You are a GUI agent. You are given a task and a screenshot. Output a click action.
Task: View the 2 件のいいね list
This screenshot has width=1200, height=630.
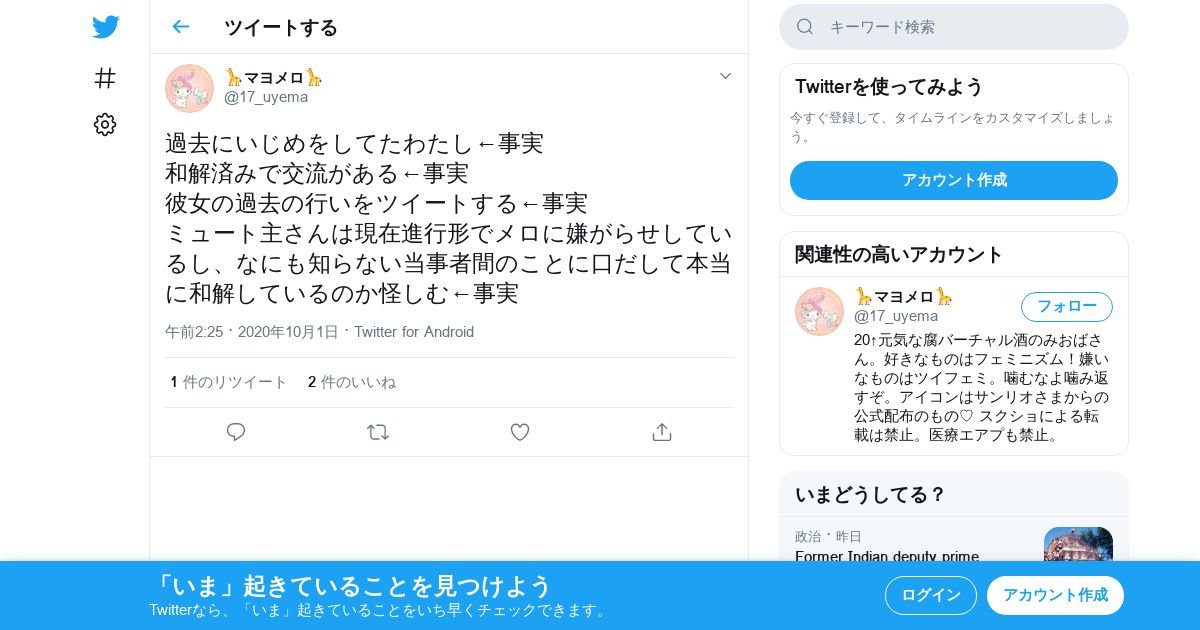352,382
